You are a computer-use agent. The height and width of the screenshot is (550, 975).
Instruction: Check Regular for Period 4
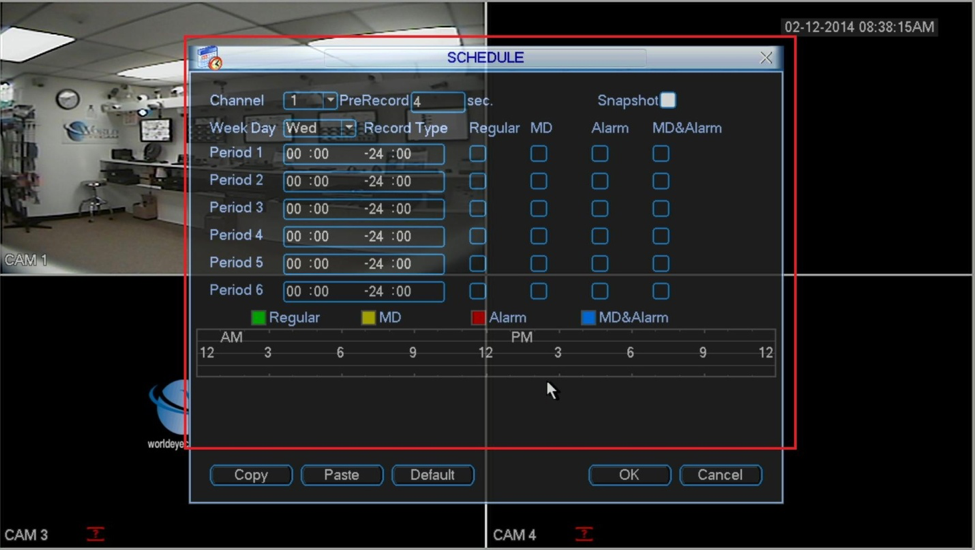pyautogui.click(x=478, y=236)
